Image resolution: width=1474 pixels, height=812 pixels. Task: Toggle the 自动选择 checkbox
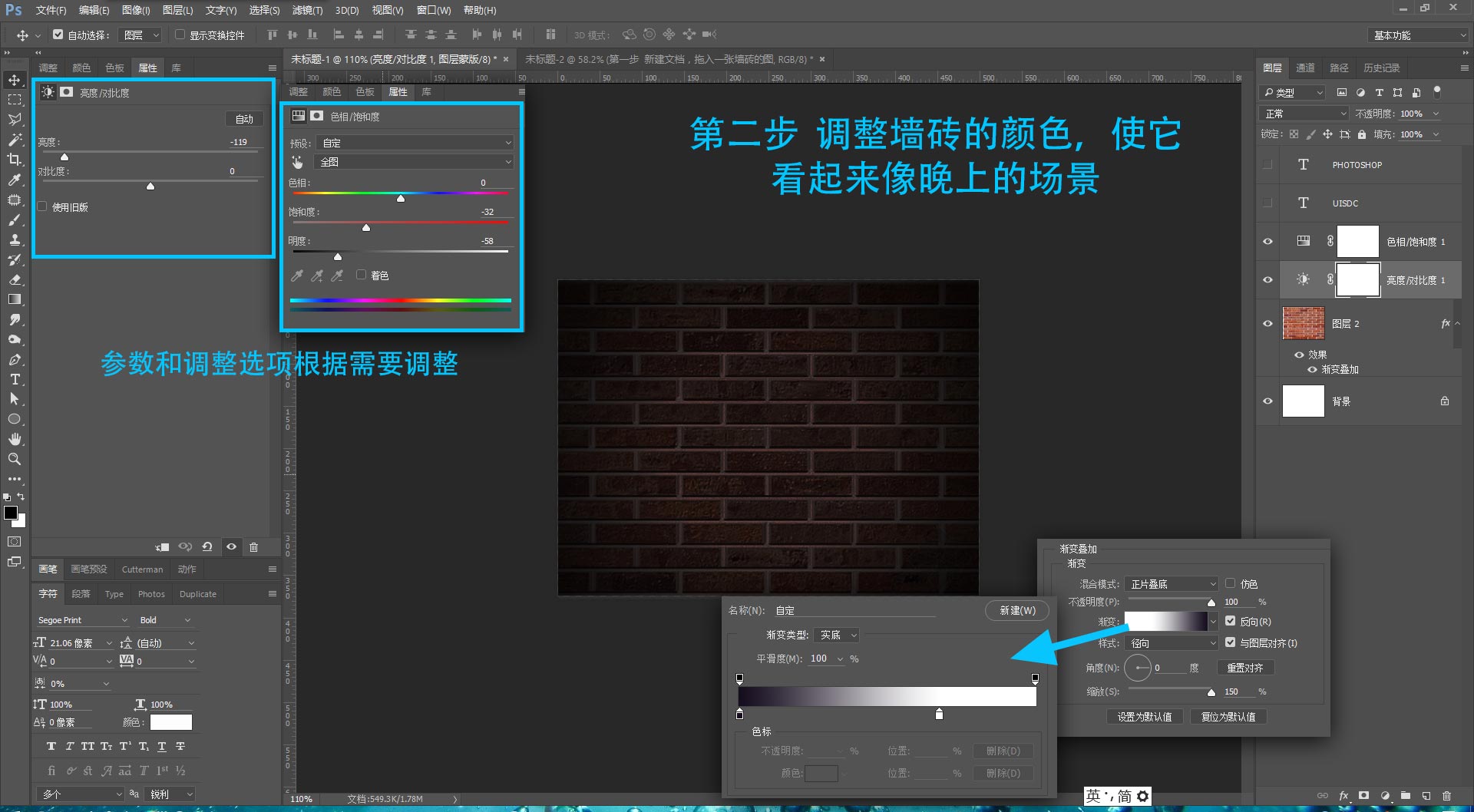tap(58, 35)
